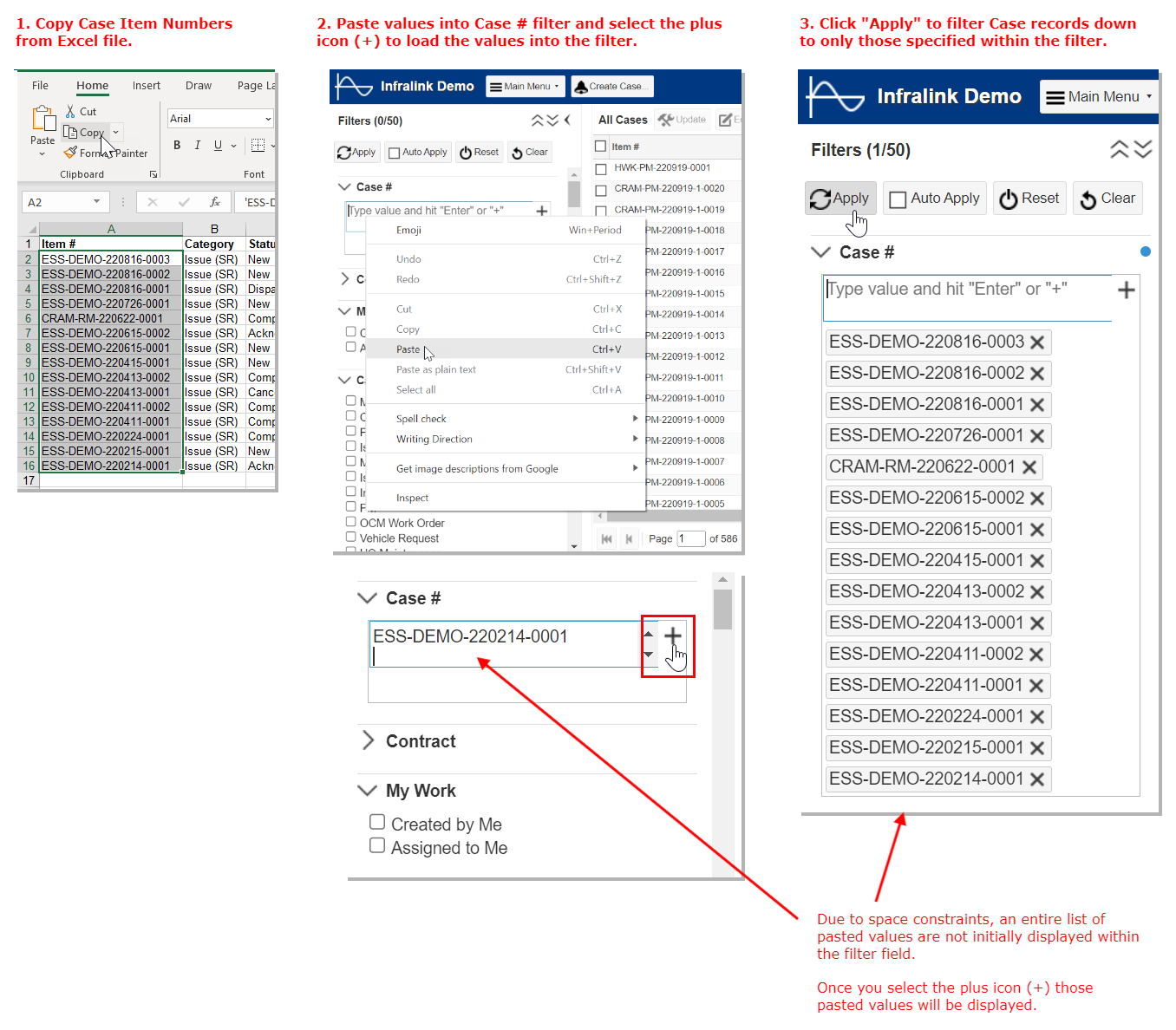The image size is (1176, 1030).
Task: Check the Created by Me checkbox
Action: point(377,822)
